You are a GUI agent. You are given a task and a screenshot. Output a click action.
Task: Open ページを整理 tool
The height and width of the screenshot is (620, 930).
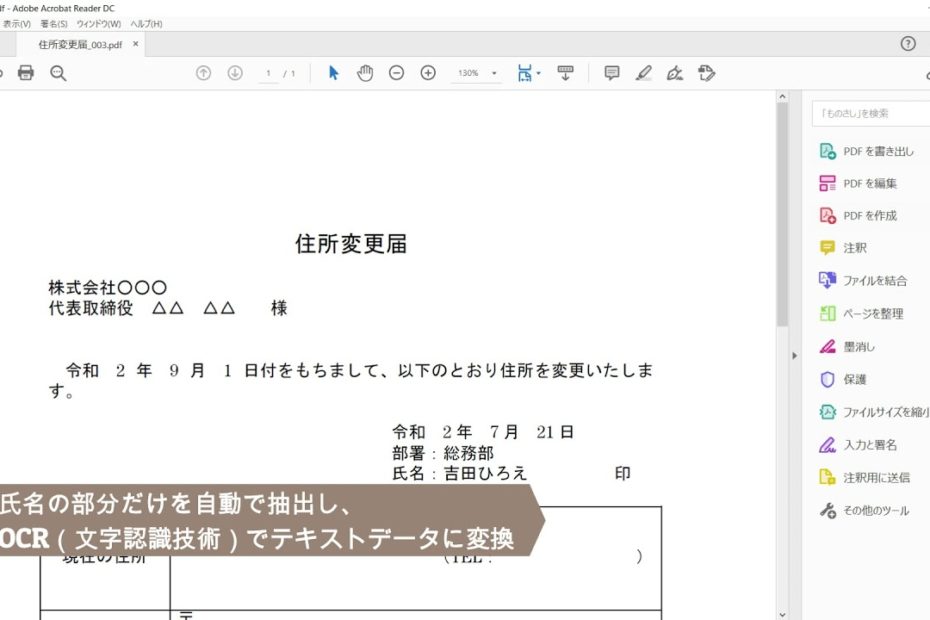(872, 314)
